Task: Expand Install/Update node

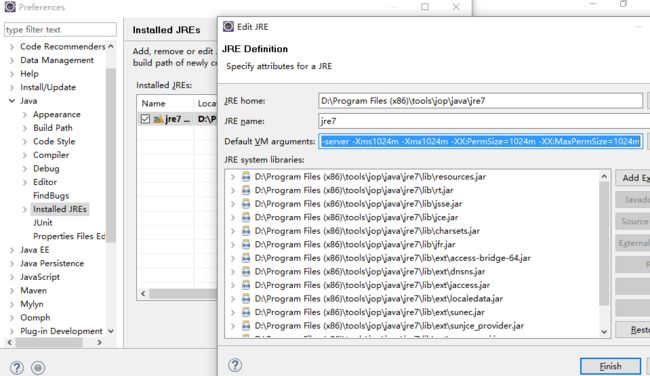Action: click(12, 87)
